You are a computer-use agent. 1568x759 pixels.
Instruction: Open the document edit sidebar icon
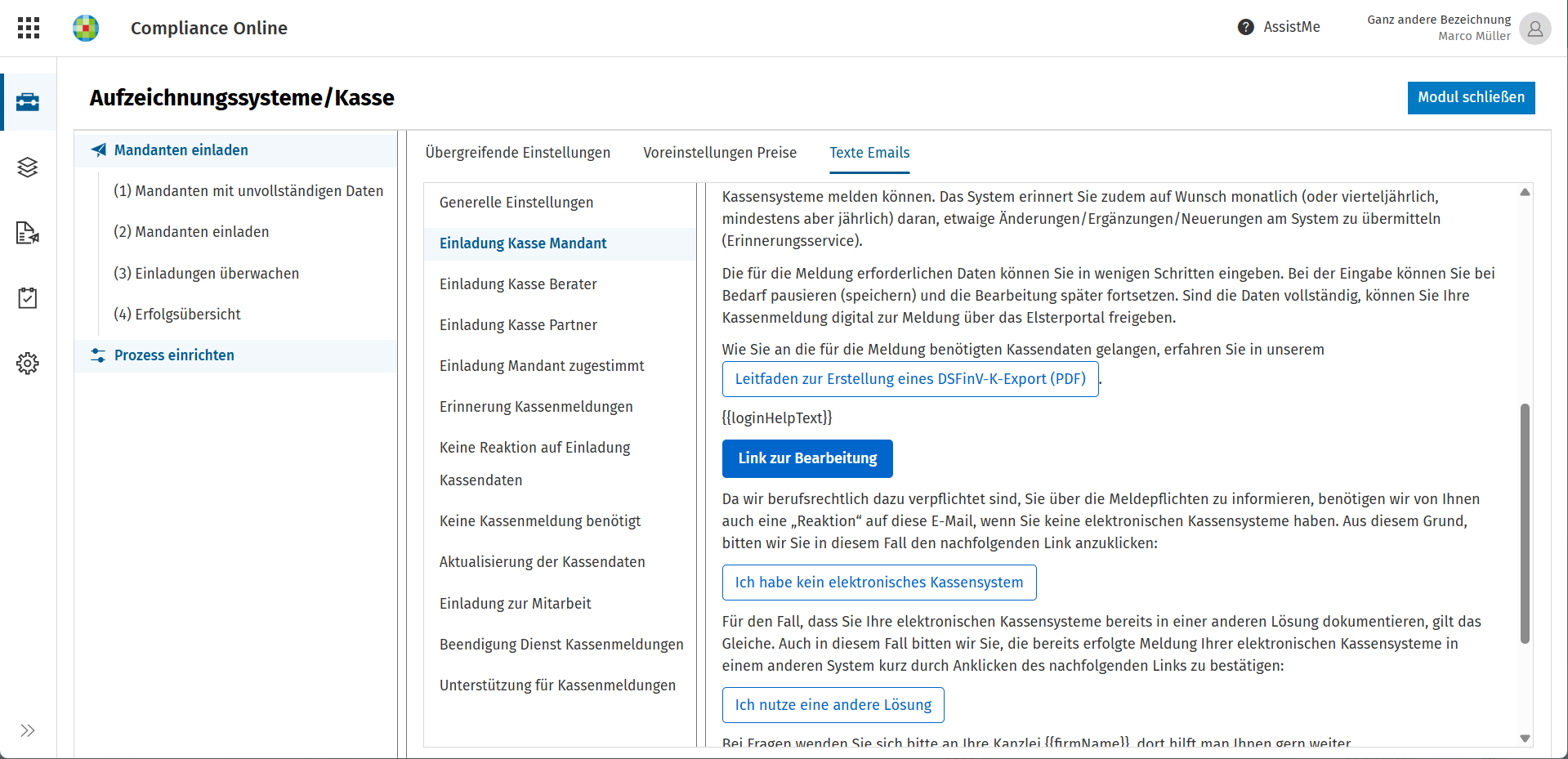pyautogui.click(x=28, y=233)
